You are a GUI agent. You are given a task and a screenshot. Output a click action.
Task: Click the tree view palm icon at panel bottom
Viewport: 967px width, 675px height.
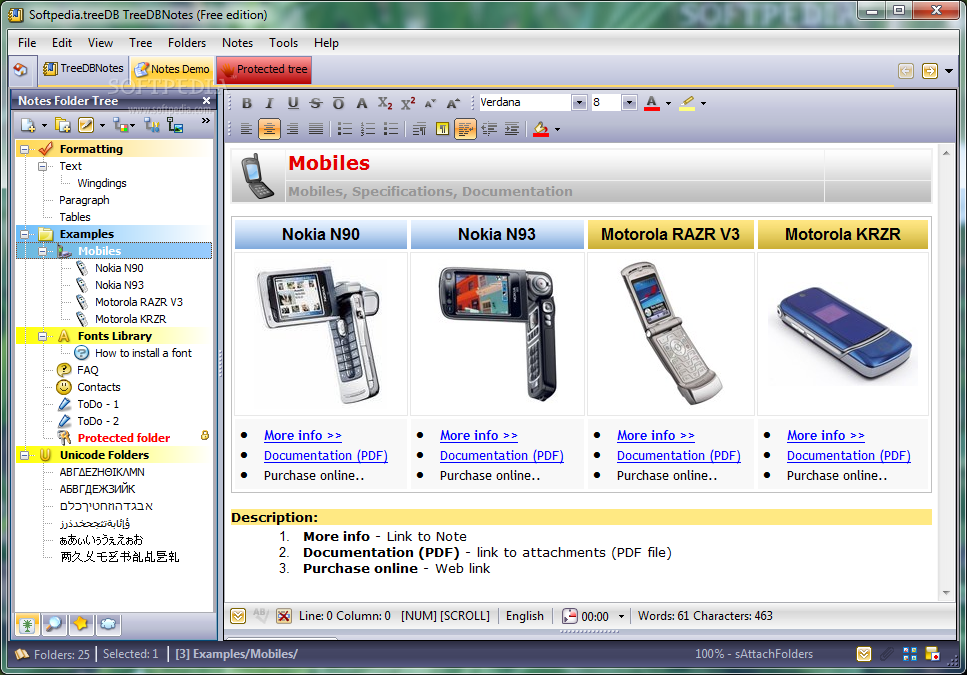click(x=27, y=624)
